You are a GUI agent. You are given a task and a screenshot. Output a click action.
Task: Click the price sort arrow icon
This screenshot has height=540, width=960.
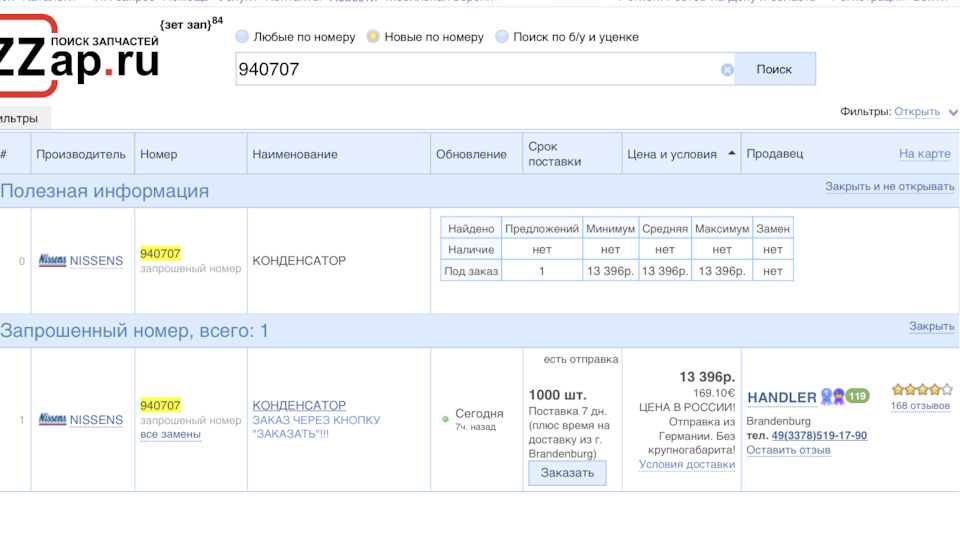[731, 154]
